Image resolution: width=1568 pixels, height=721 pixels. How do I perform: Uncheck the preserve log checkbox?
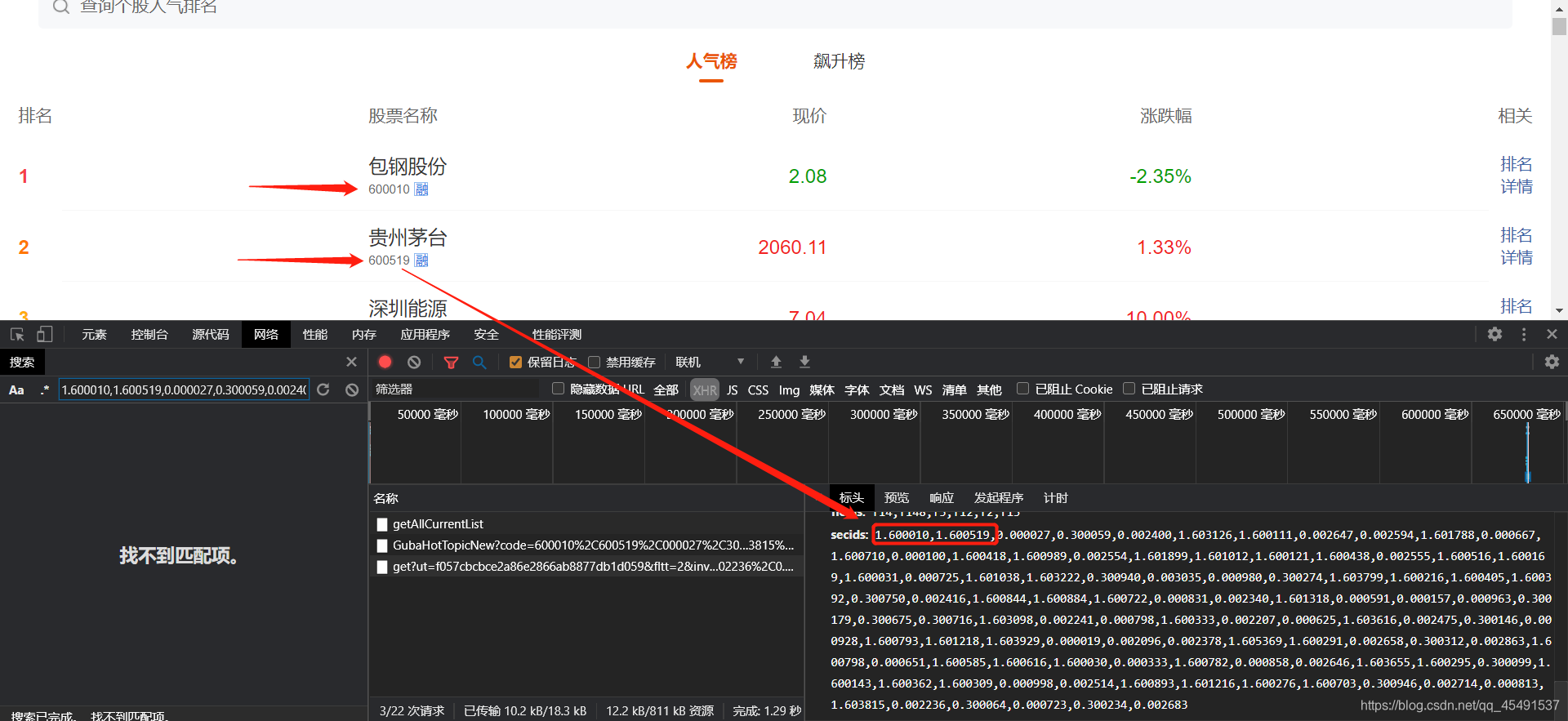pos(515,362)
